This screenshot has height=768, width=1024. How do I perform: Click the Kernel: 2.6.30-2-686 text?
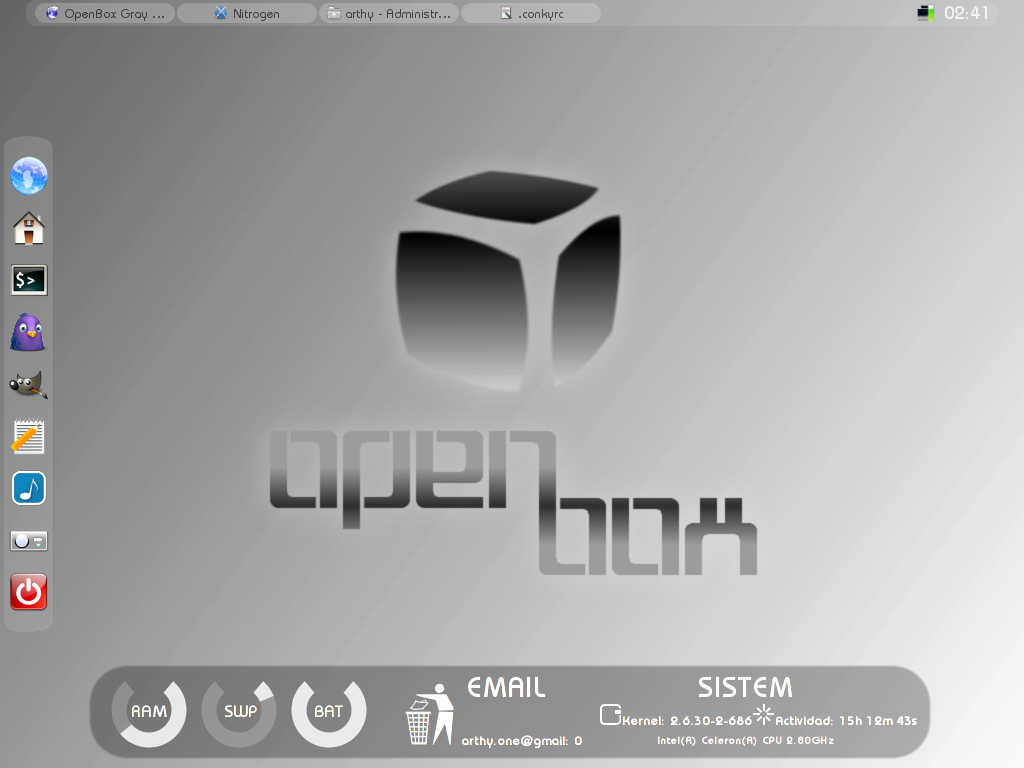687,721
